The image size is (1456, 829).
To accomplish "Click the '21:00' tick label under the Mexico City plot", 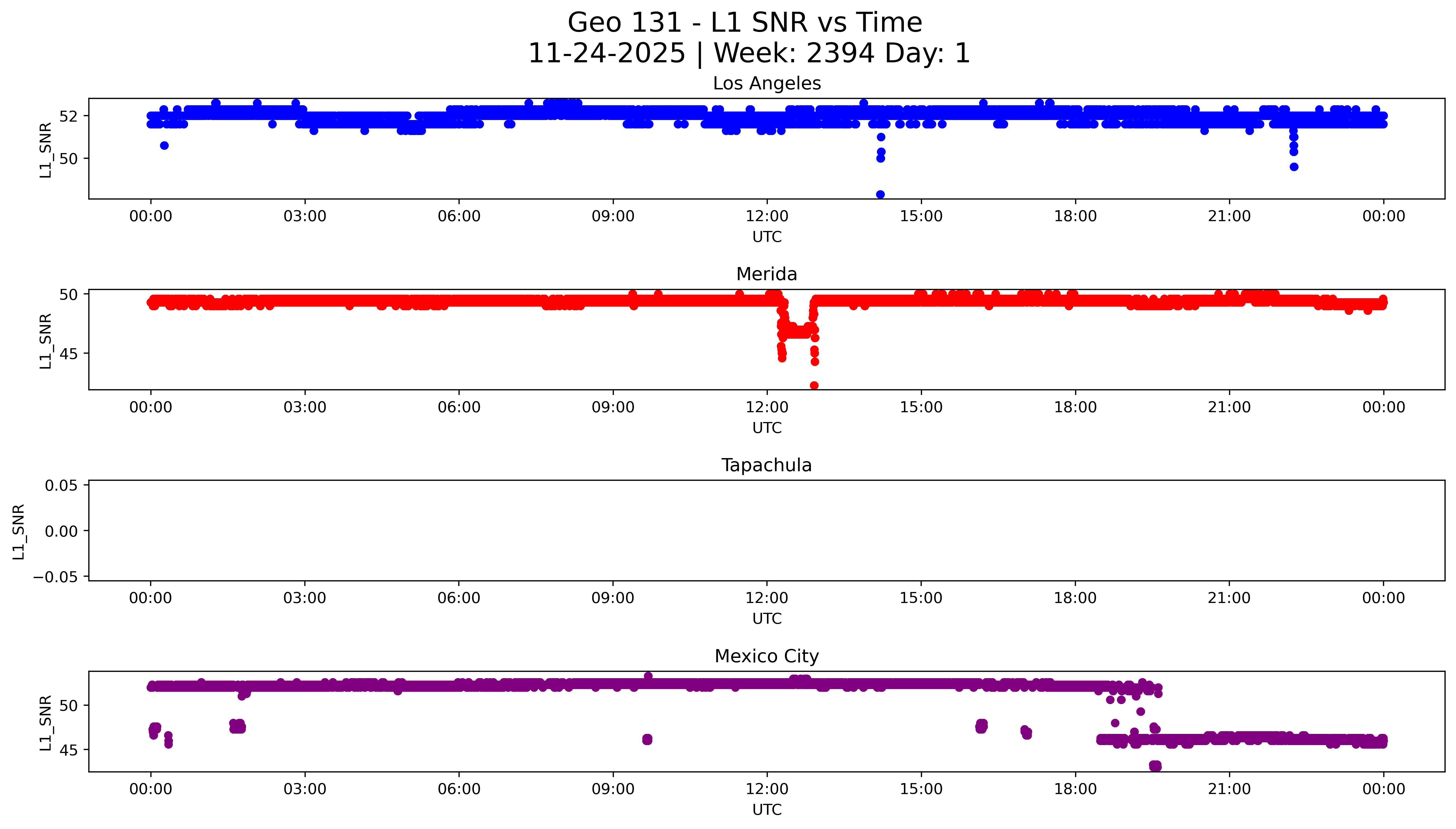I will coord(1229,789).
